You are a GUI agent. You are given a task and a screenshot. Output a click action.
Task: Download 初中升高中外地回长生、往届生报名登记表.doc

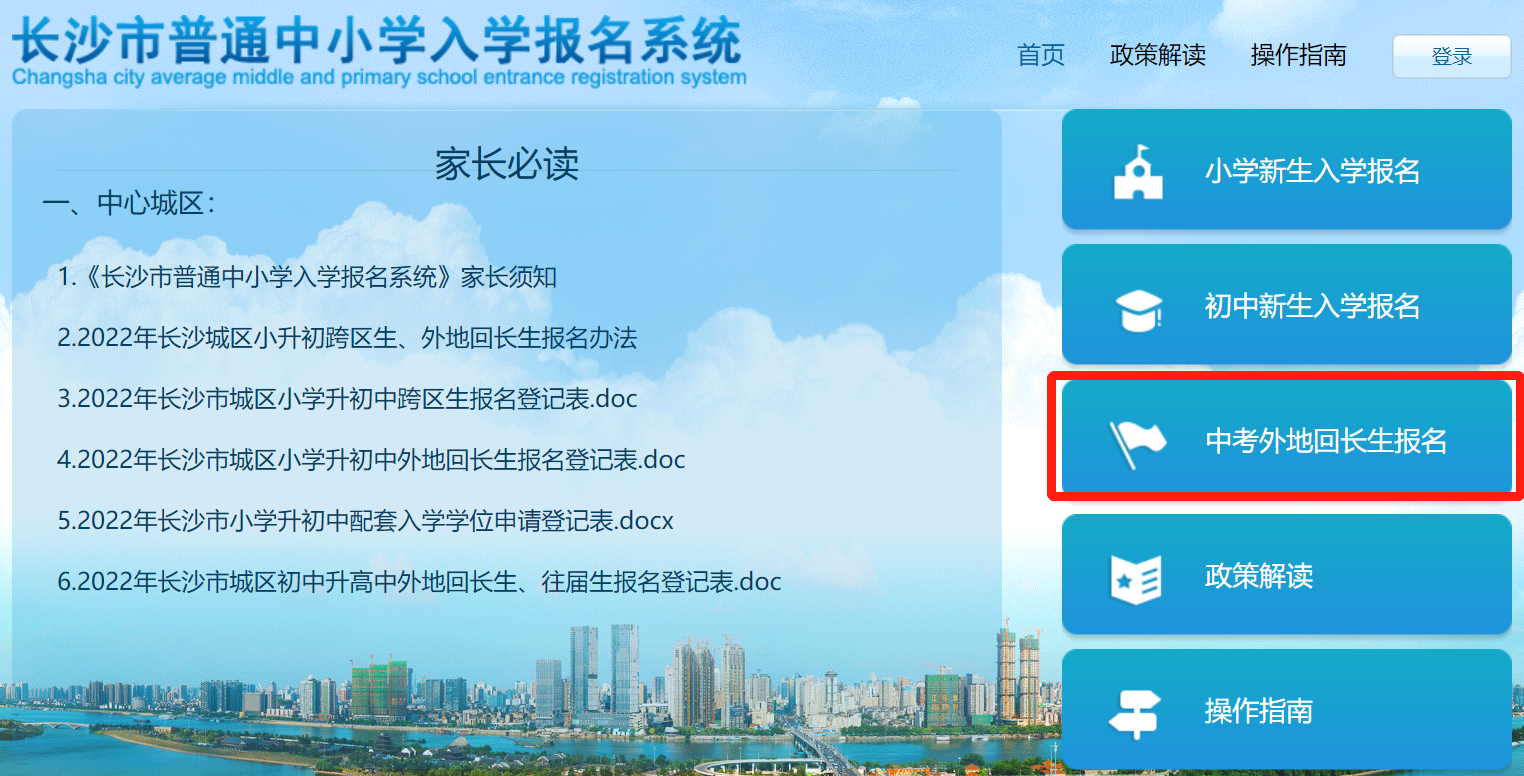(419, 582)
